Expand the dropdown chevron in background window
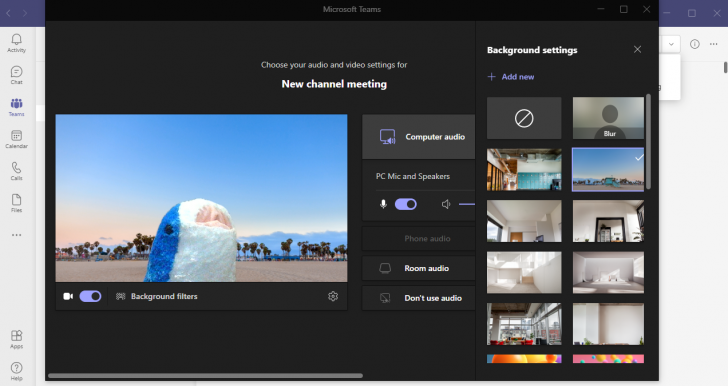728x386 pixels. pos(671,44)
